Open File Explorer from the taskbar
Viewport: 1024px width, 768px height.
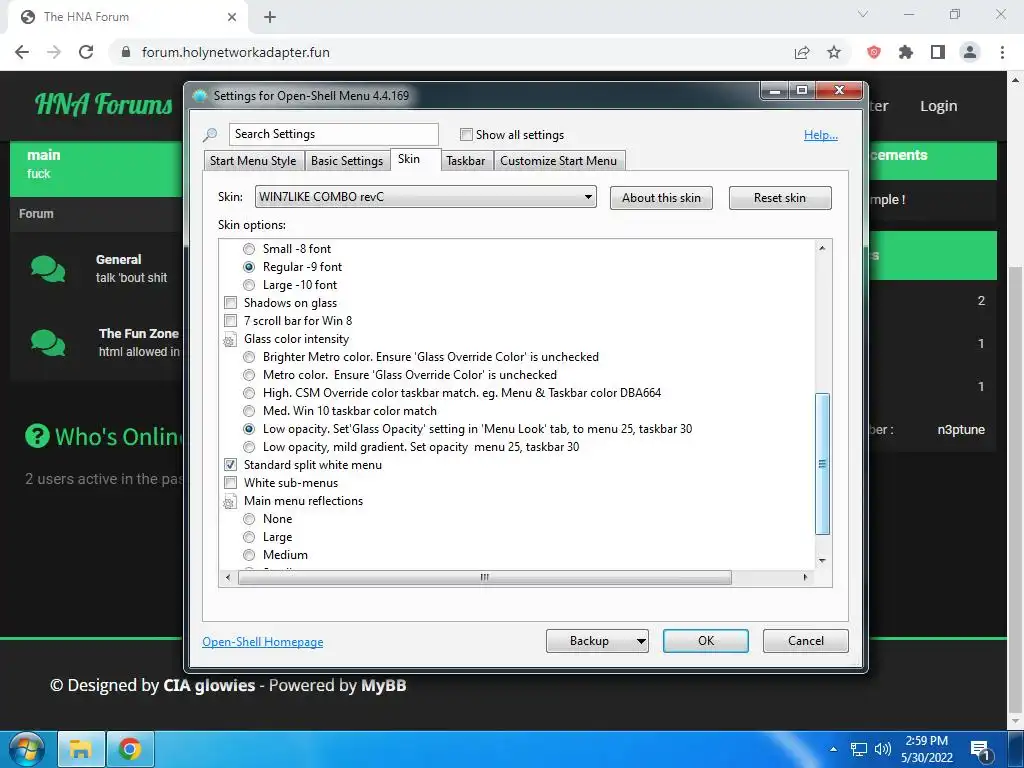(81, 749)
